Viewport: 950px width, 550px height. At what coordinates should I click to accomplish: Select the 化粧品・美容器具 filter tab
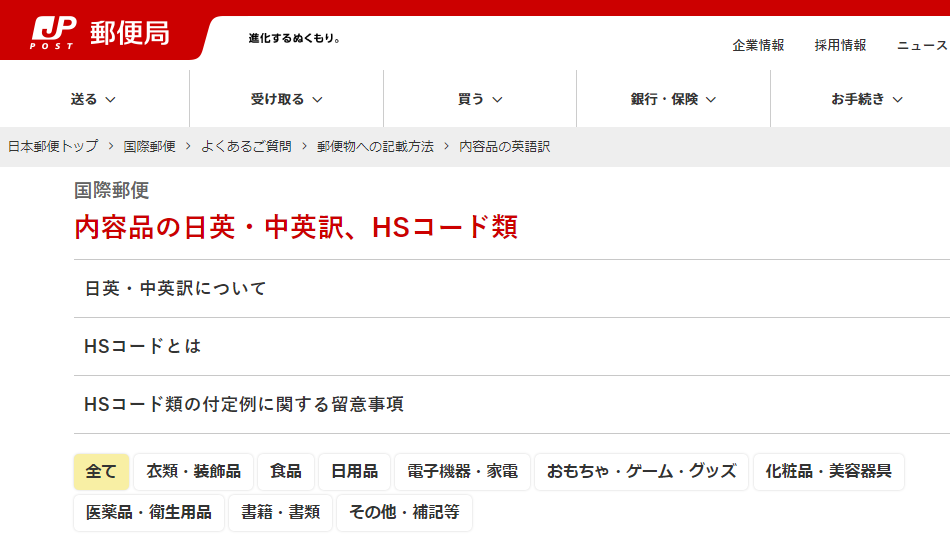(829, 471)
